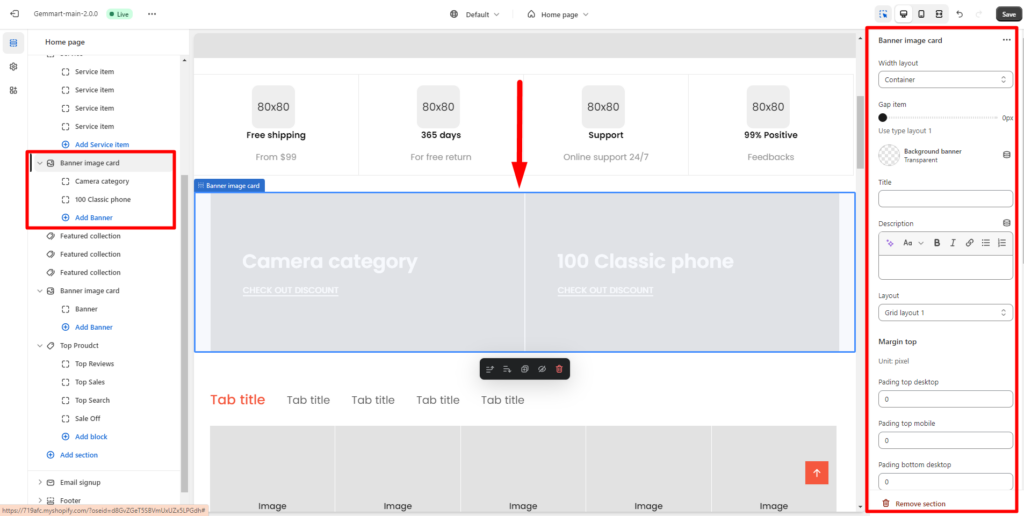Open the Width layout Container dropdown

945,80
